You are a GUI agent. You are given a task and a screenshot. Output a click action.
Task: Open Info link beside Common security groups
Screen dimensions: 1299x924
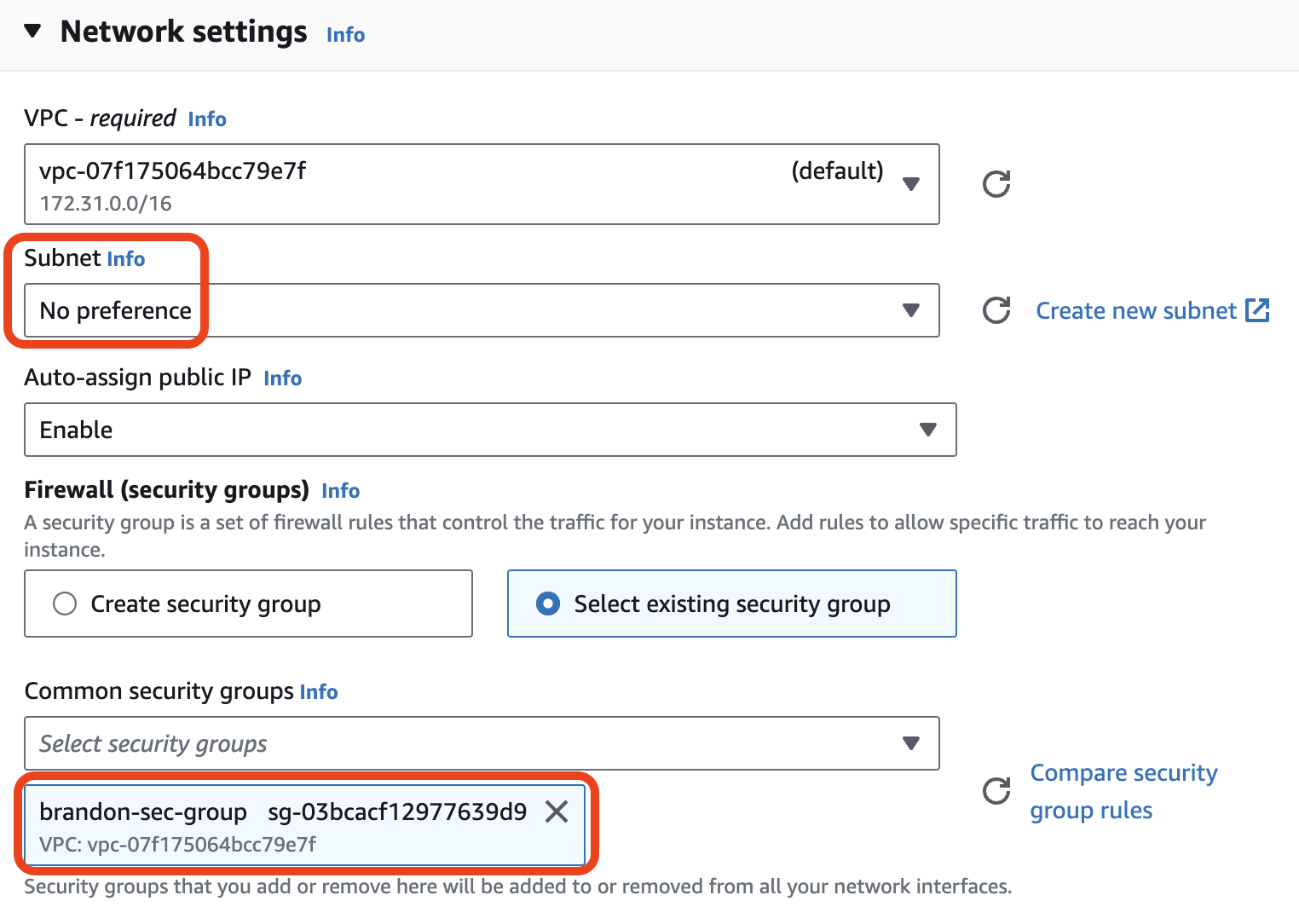click(x=319, y=692)
